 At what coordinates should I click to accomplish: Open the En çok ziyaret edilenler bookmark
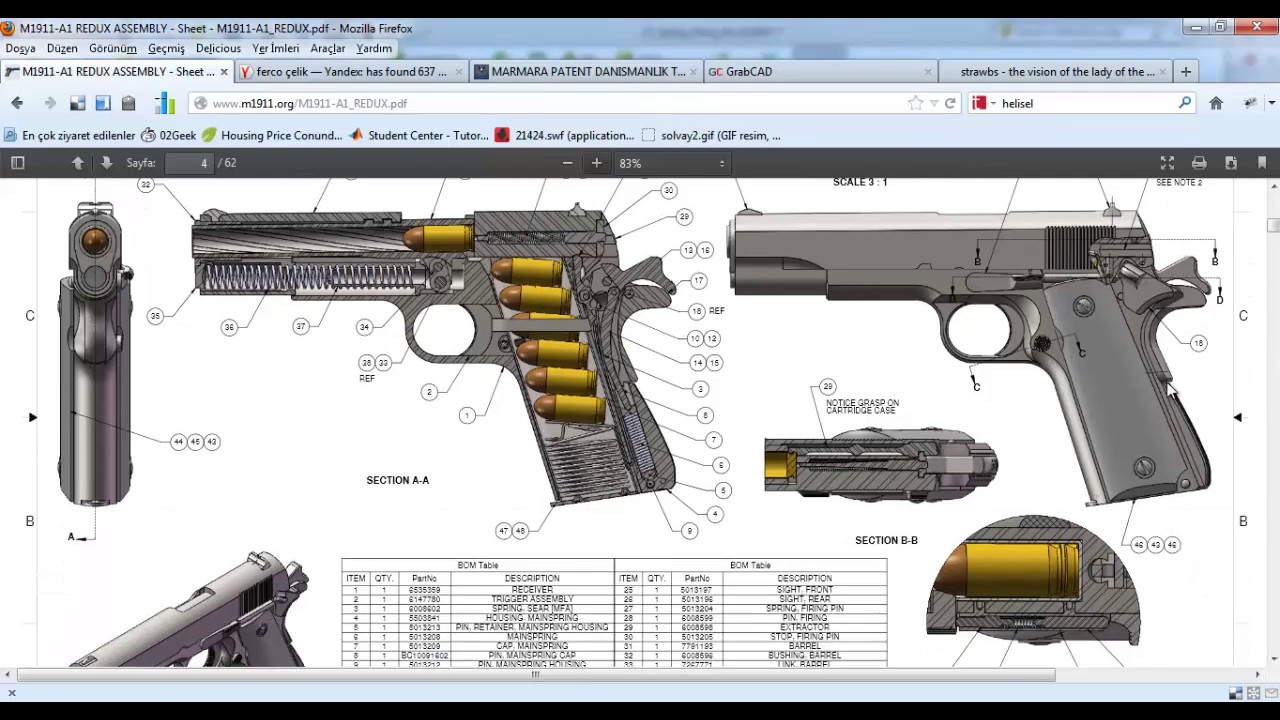click(69, 135)
